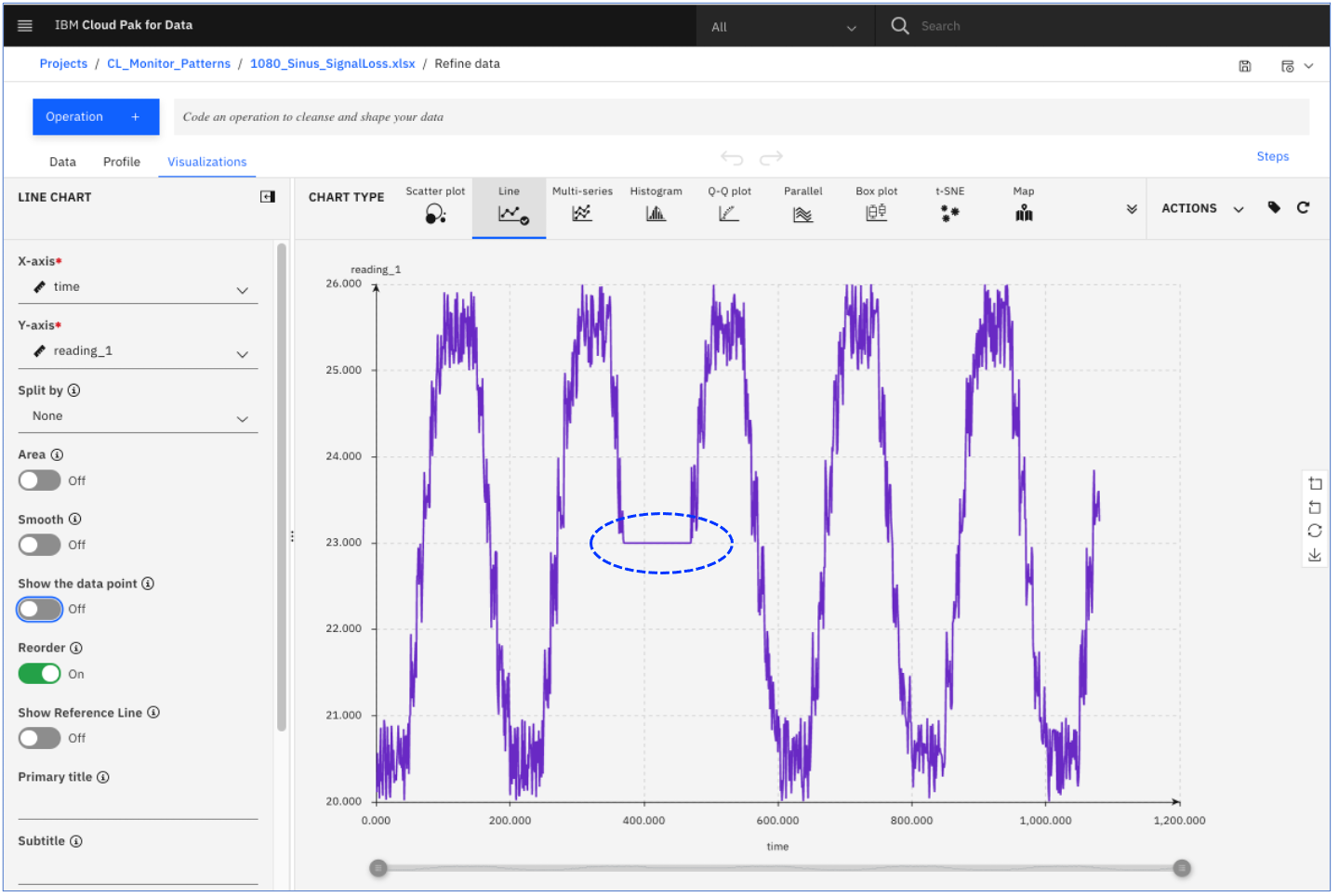Click info icon beside Area
The width and height of the screenshot is (1339, 896).
click(x=57, y=455)
